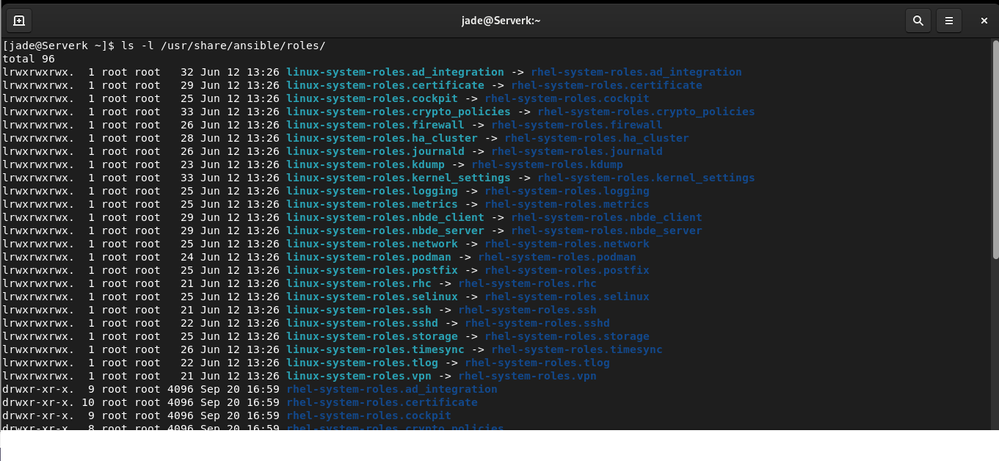
Task: Click the "total 96" output line
Action: tap(30, 59)
